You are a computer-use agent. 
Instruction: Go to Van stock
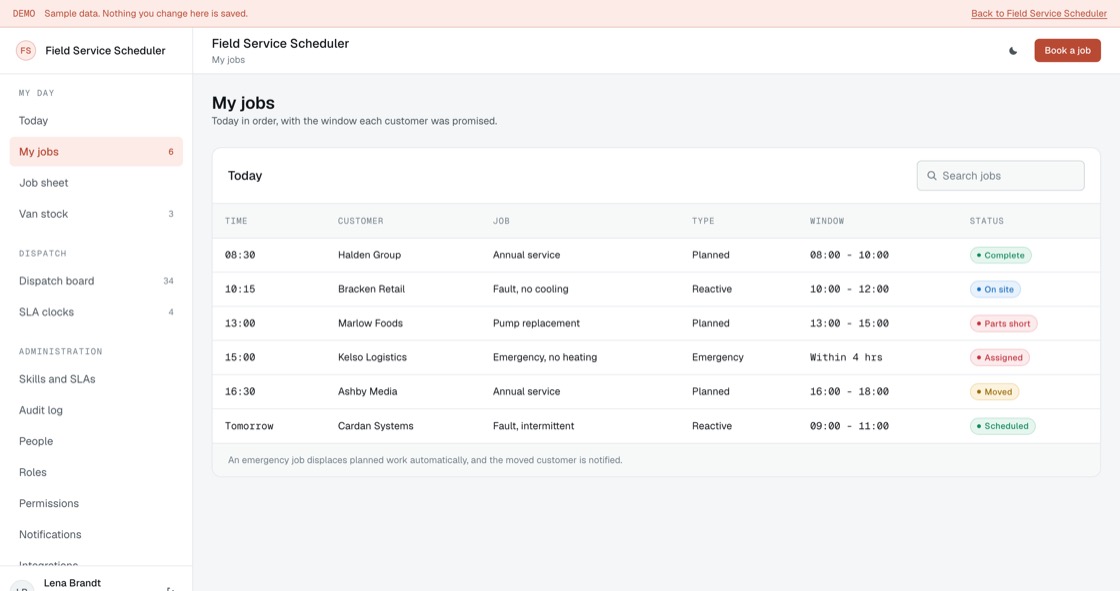(x=96, y=214)
